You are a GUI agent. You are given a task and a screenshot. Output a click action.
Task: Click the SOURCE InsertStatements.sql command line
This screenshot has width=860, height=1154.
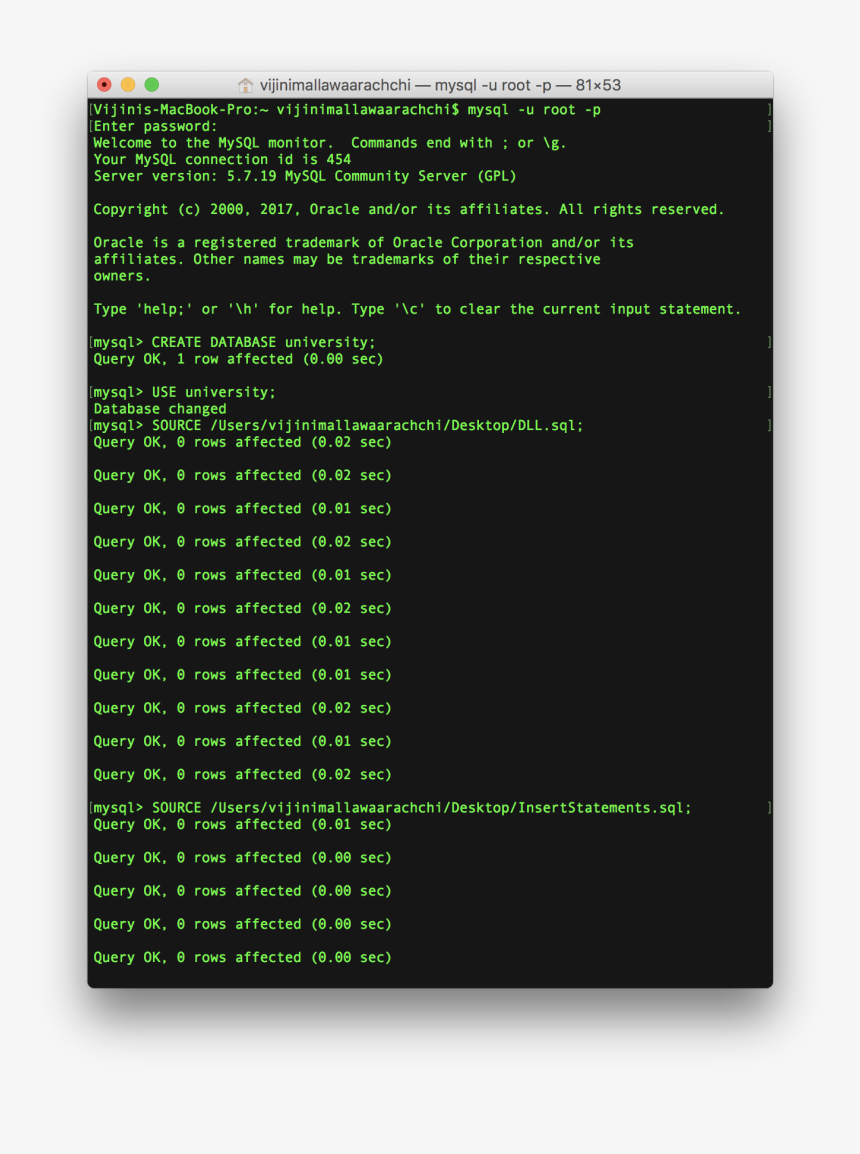tap(421, 807)
